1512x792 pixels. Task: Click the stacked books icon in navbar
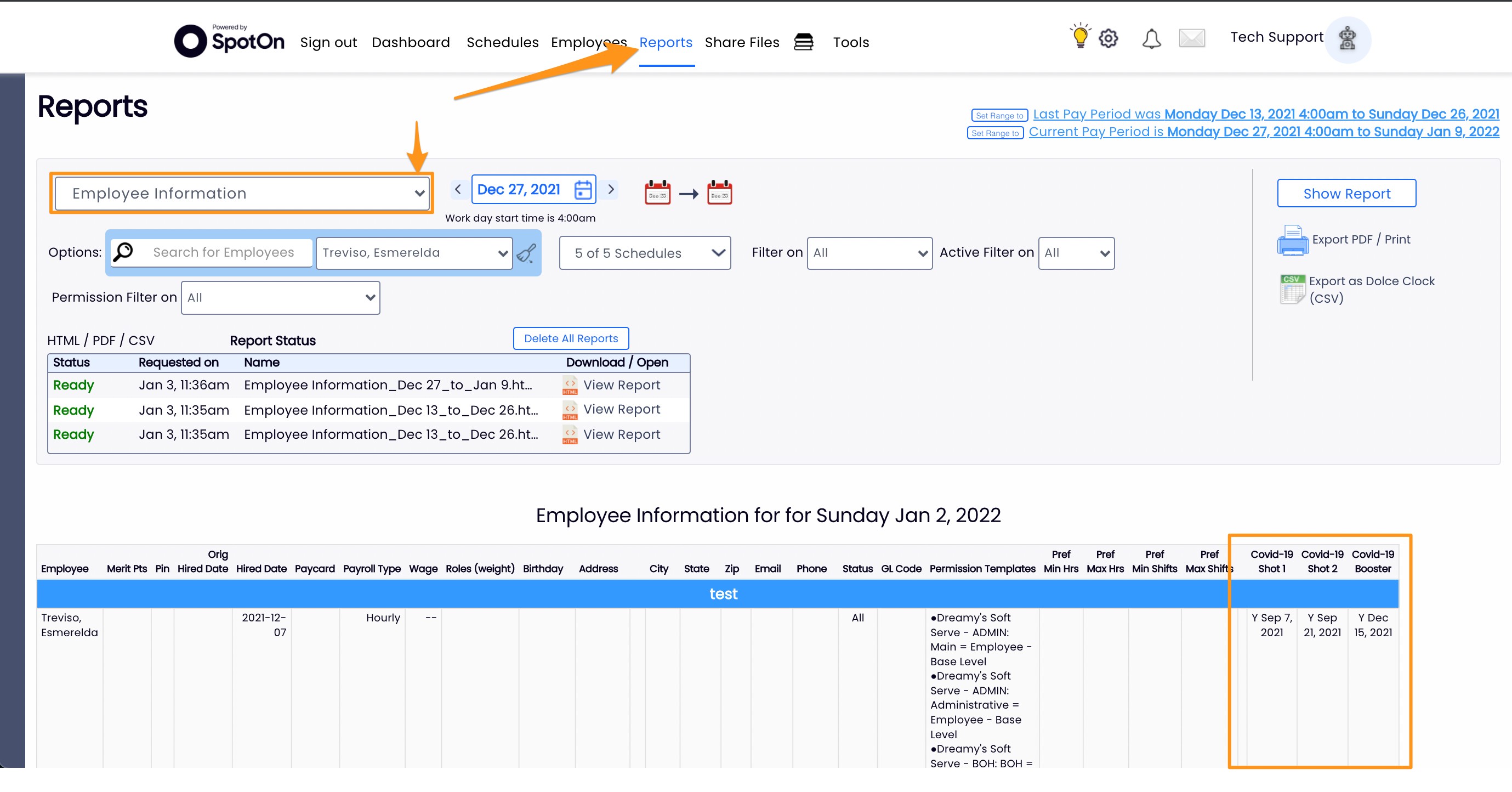(x=804, y=42)
